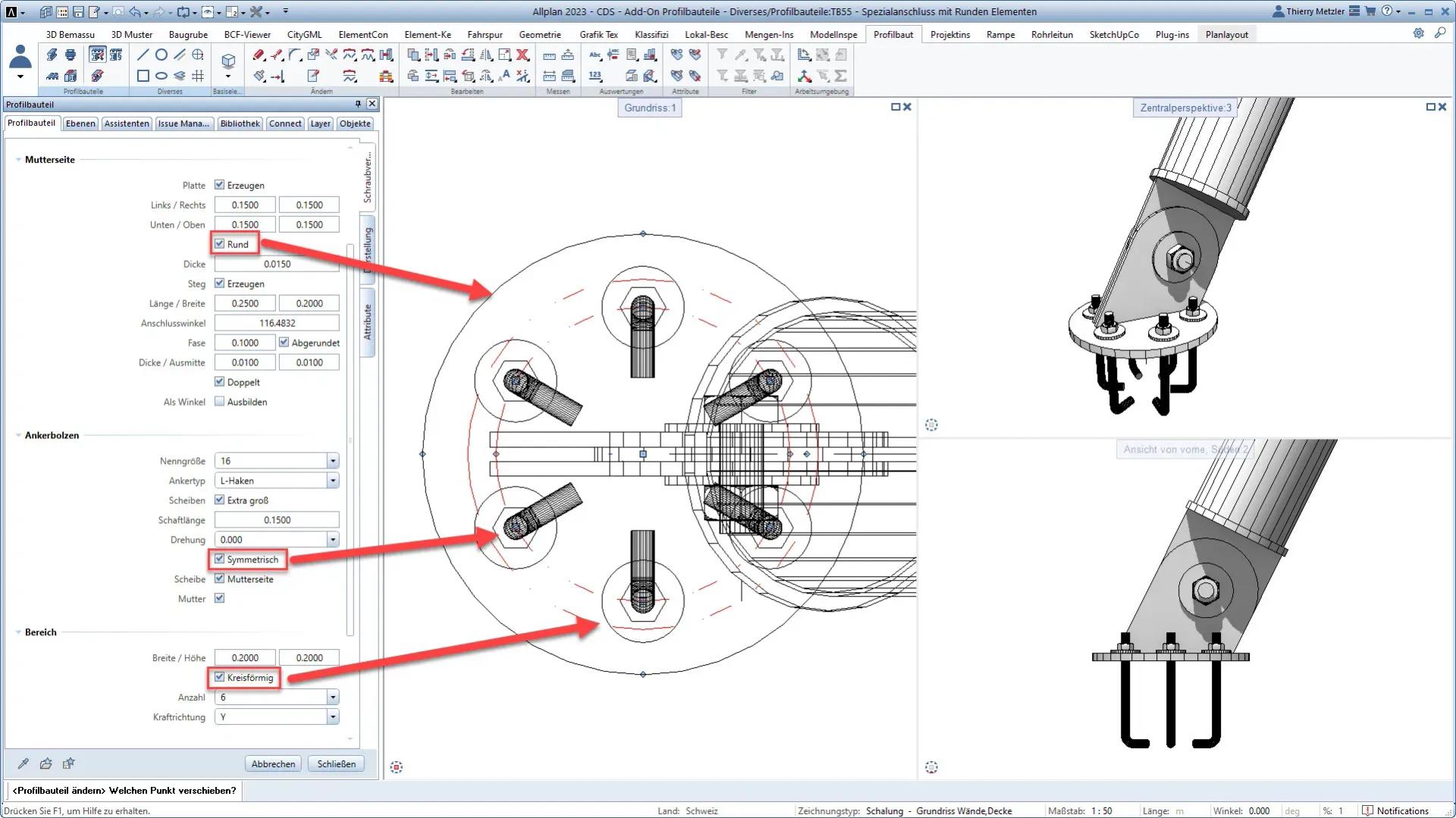The width and height of the screenshot is (1456, 818).
Task: Select the 123 numbering tool in Auswertungen
Action: [x=596, y=75]
